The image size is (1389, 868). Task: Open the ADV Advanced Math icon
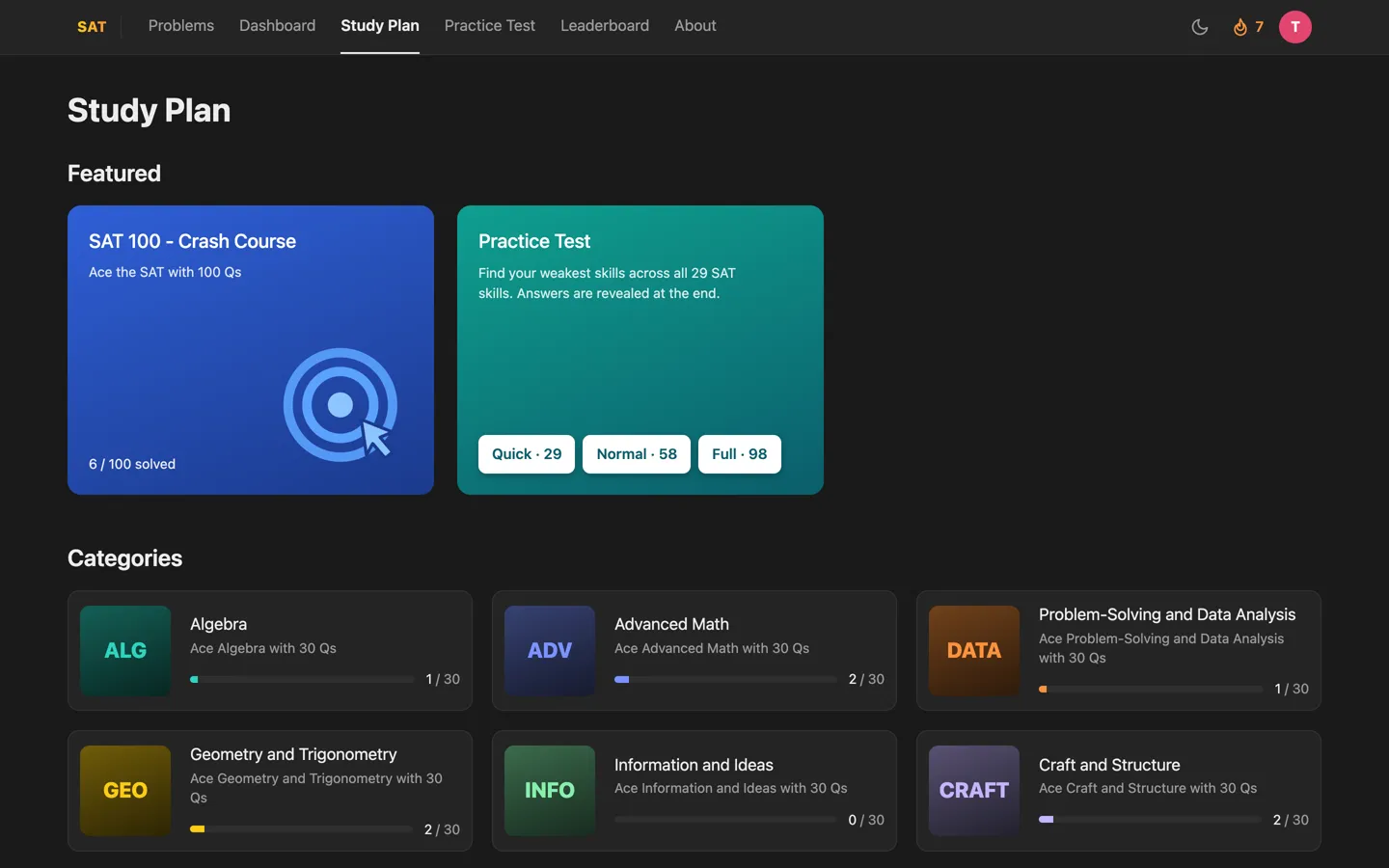(x=550, y=651)
